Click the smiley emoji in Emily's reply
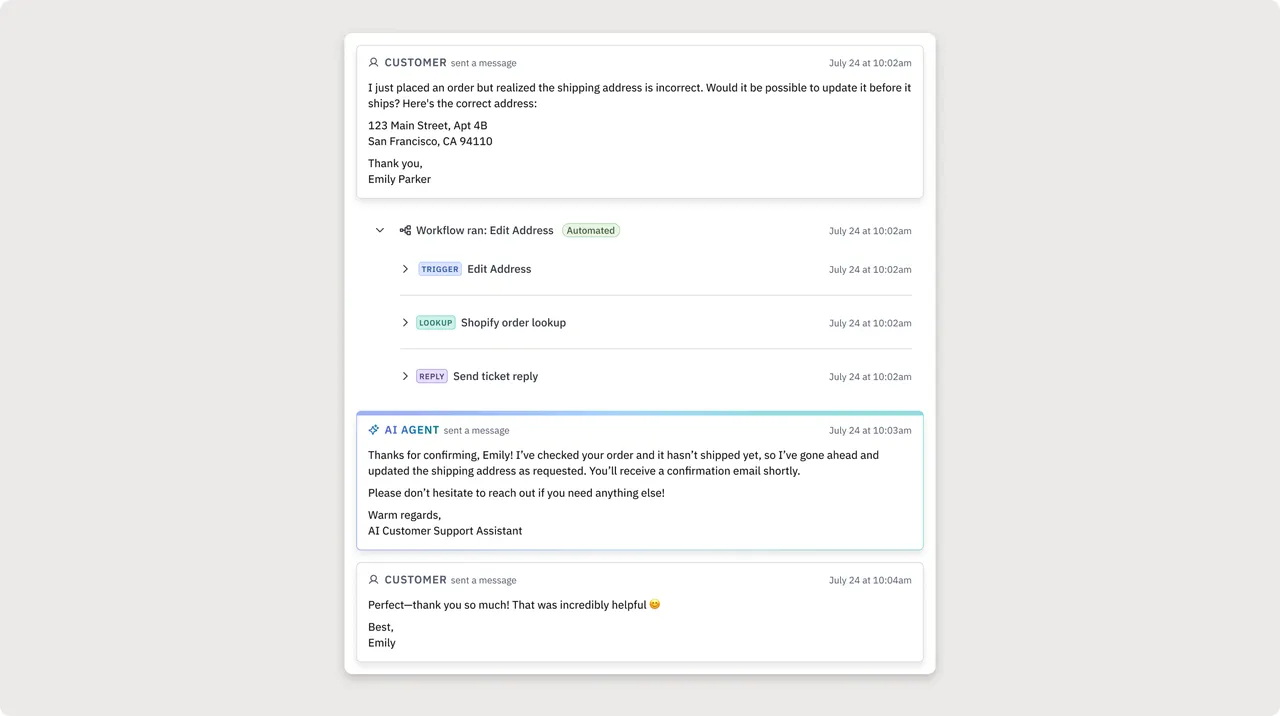This screenshot has width=1280, height=716. [655, 605]
